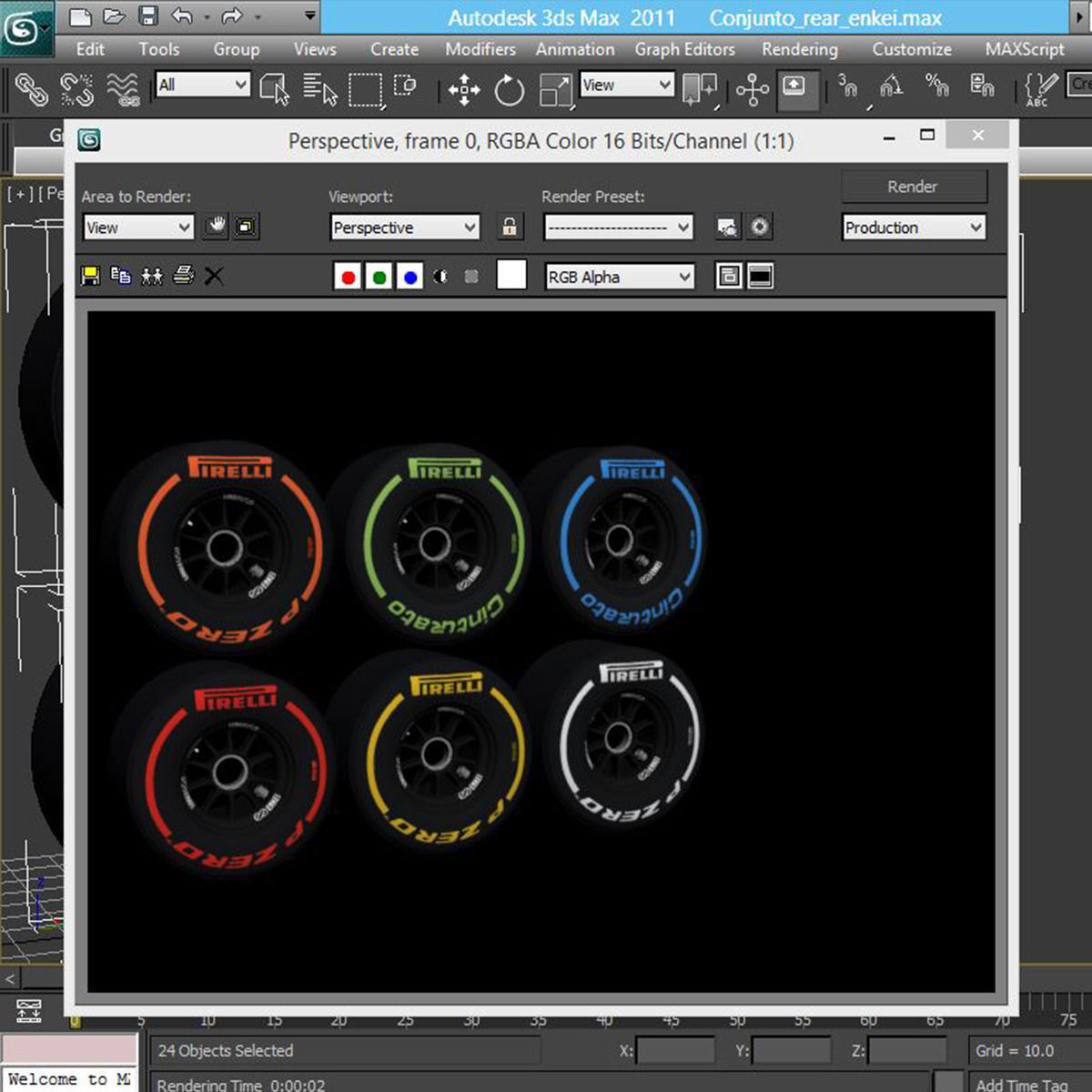Expand the quick access toolbar customize arrow
This screenshot has width=1092, height=1092.
[310, 15]
